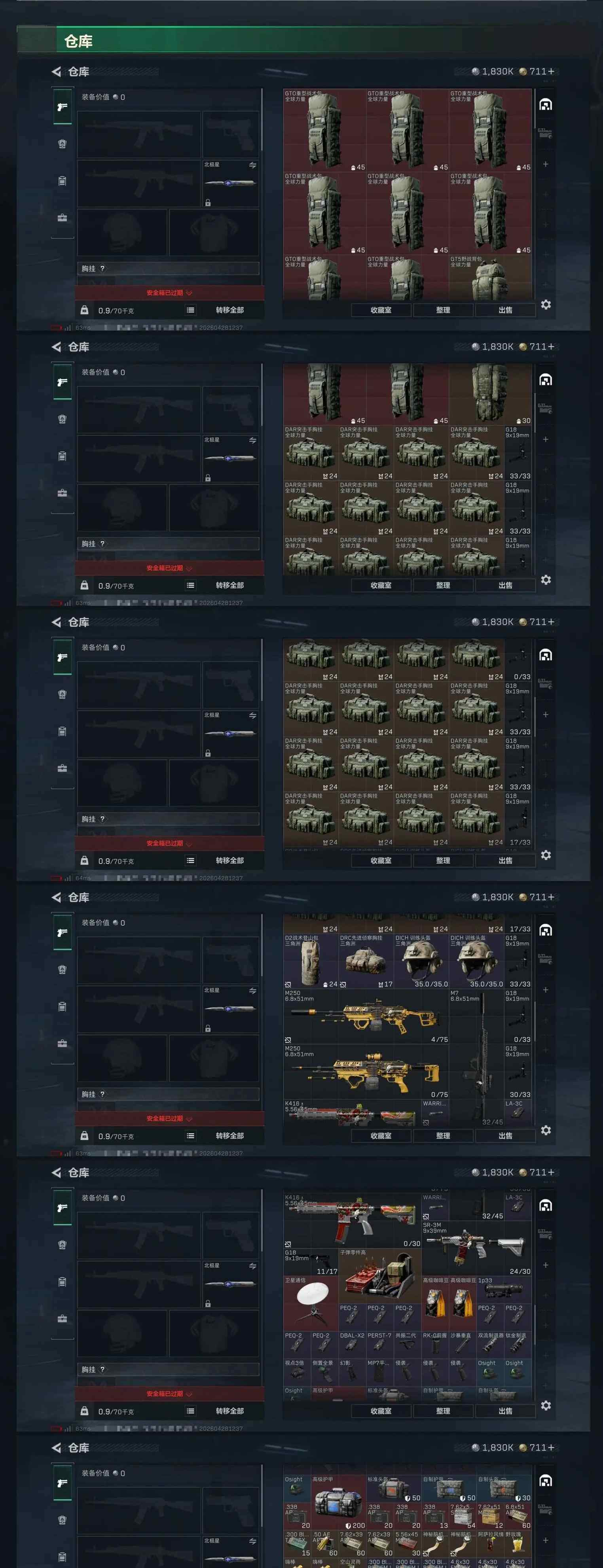Expand 胸挂 section left of M250 grid
603x1568 pixels.
[x=168, y=1094]
